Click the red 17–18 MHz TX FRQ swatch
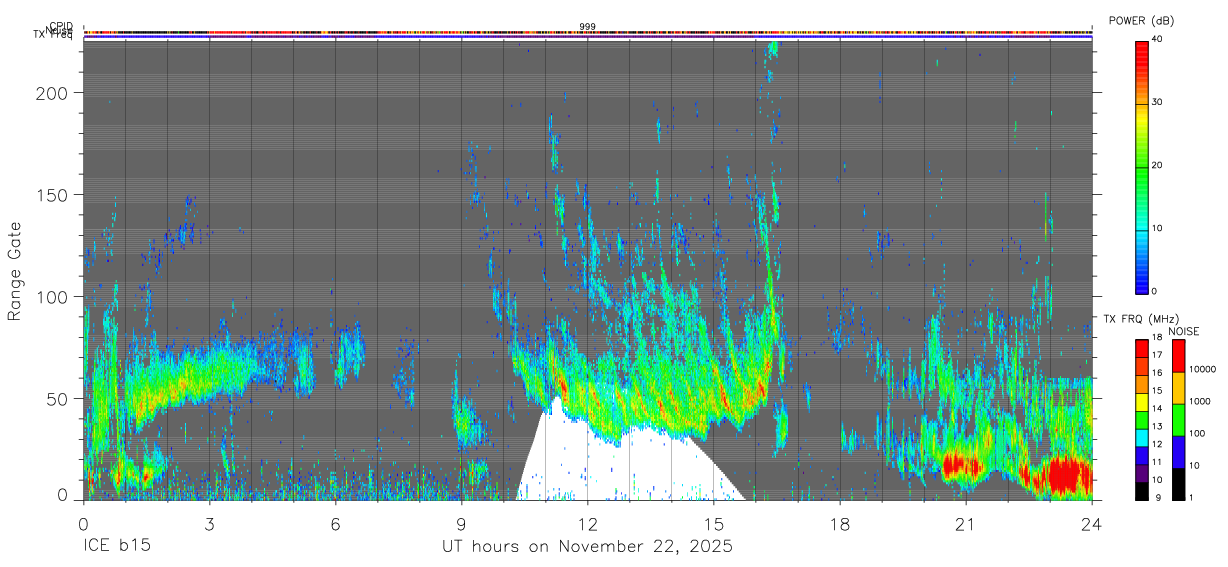The height and width of the screenshot is (567, 1228). point(1141,349)
